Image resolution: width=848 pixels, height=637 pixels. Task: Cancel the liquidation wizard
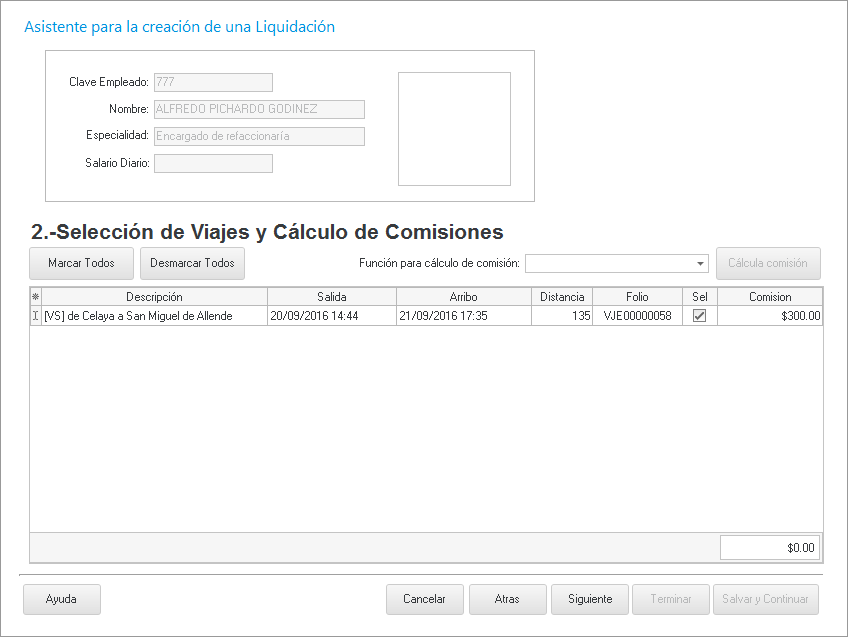coord(424,599)
